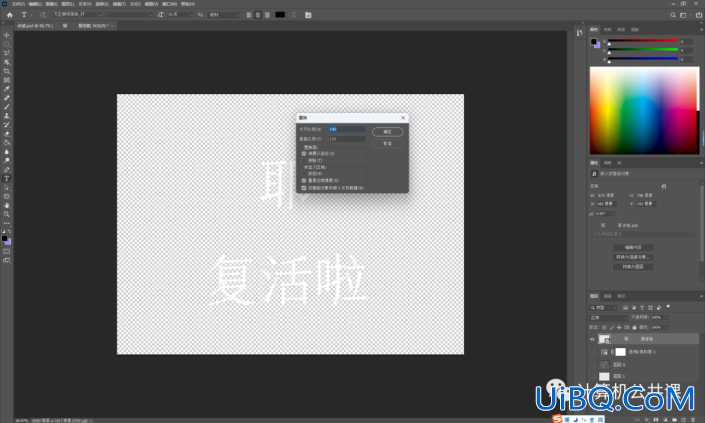
Task: Open the Create Warped Text option
Action: (294, 15)
